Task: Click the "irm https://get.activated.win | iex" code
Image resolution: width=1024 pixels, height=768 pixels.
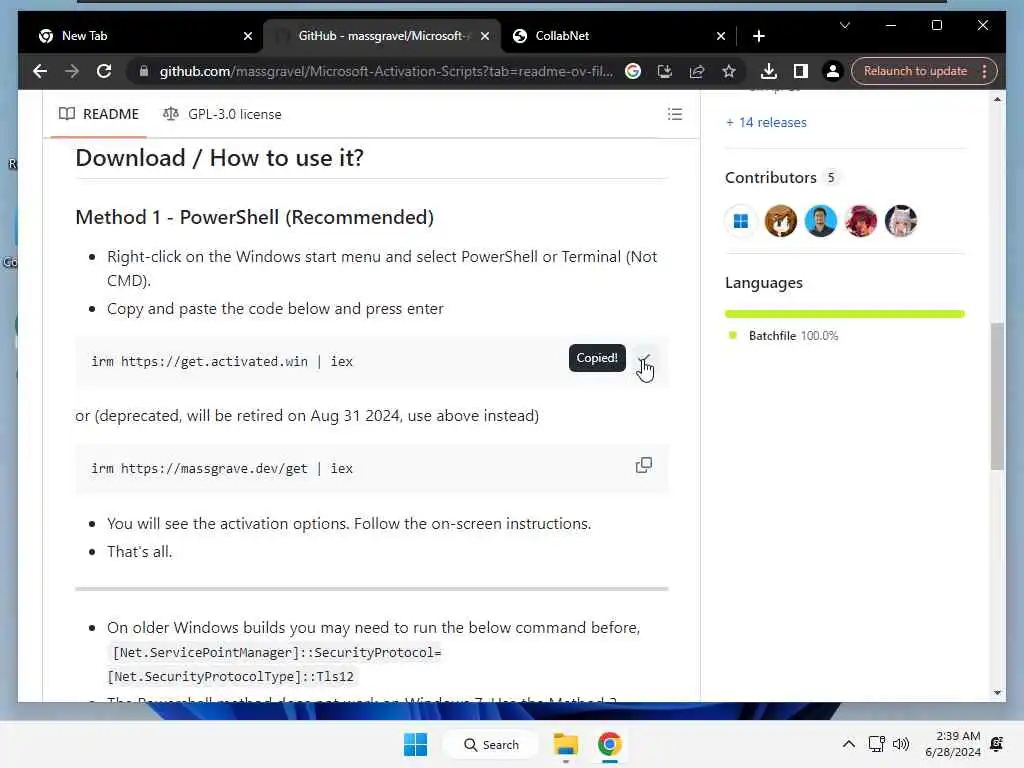Action: [222, 361]
